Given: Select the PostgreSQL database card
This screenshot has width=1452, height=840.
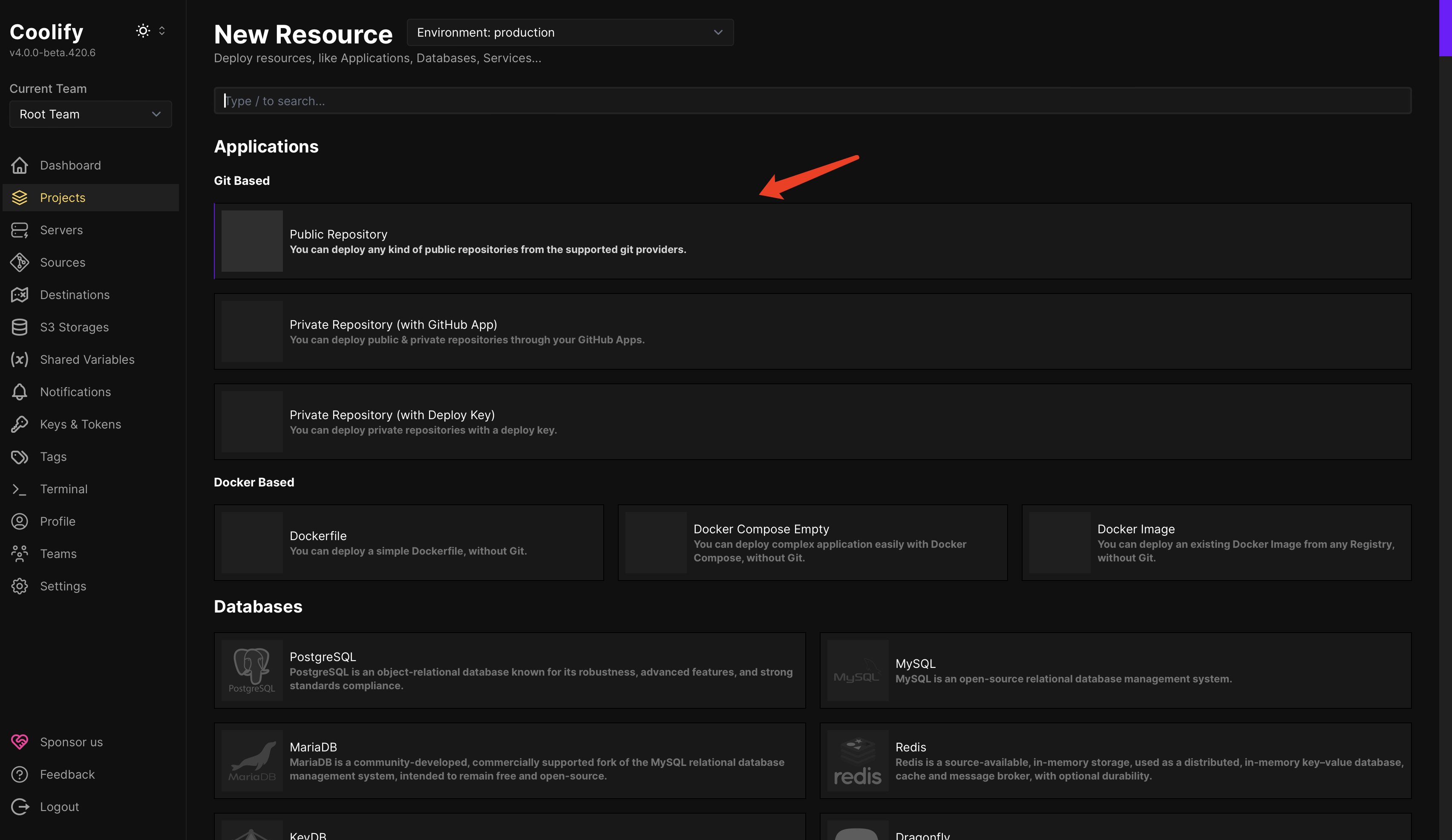Looking at the screenshot, I should tap(510, 670).
